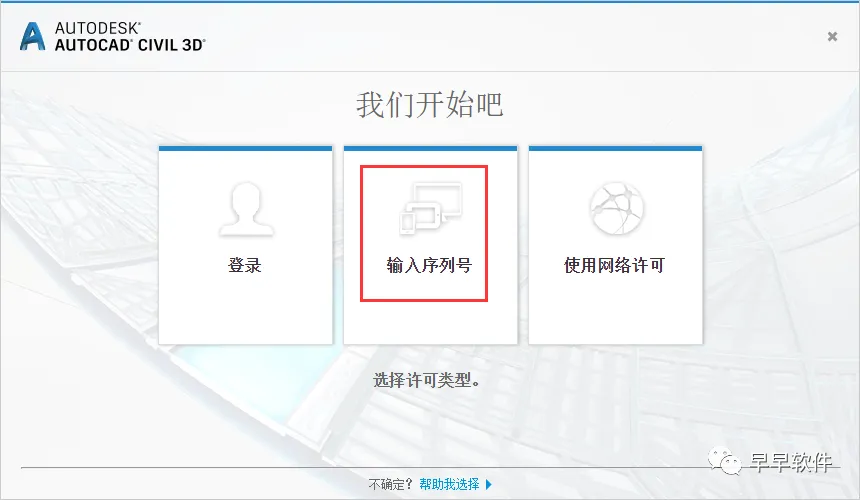Open the 帮助我选择 help link
The height and width of the screenshot is (500, 860).
click(449, 484)
